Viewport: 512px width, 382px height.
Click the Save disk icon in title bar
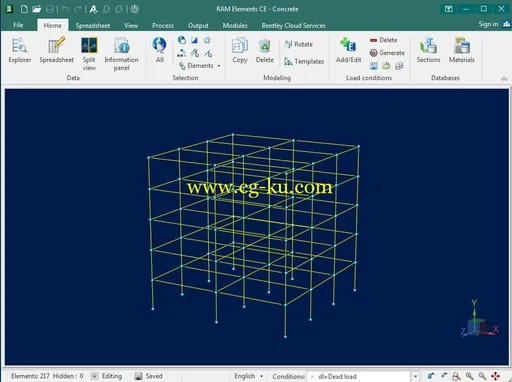(x=49, y=9)
